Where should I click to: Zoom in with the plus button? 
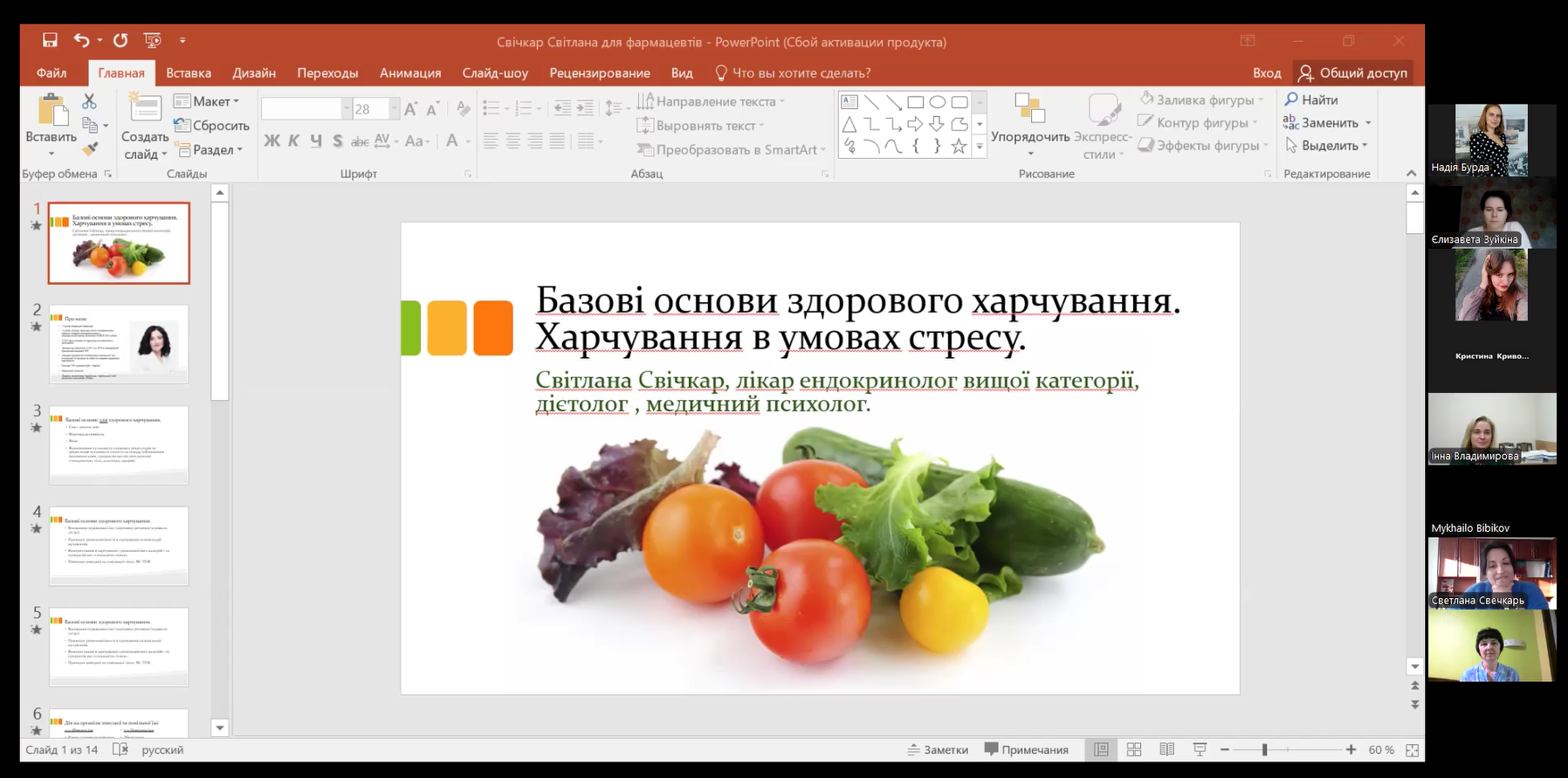pos(1351,750)
